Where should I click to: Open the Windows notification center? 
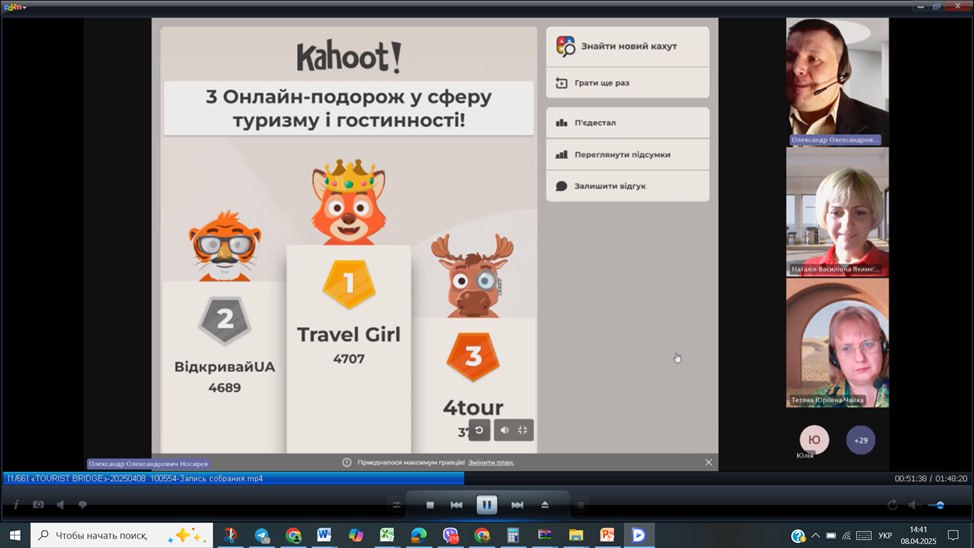point(954,535)
